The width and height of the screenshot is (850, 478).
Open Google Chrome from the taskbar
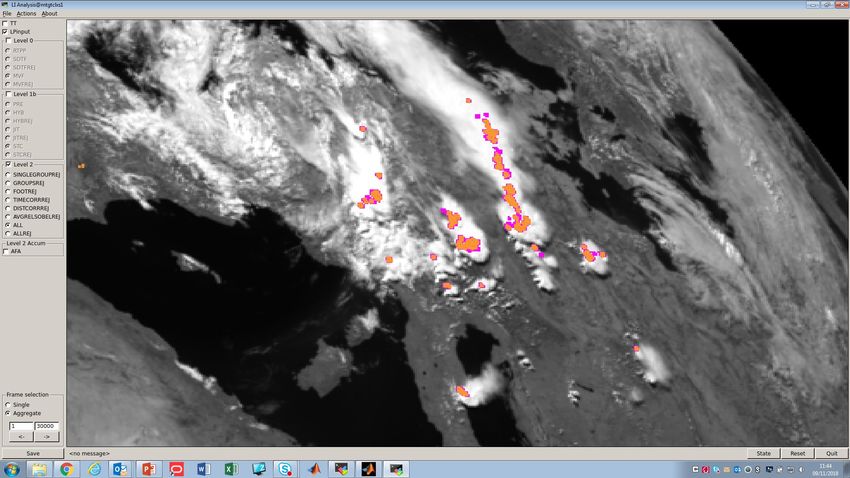pos(67,469)
